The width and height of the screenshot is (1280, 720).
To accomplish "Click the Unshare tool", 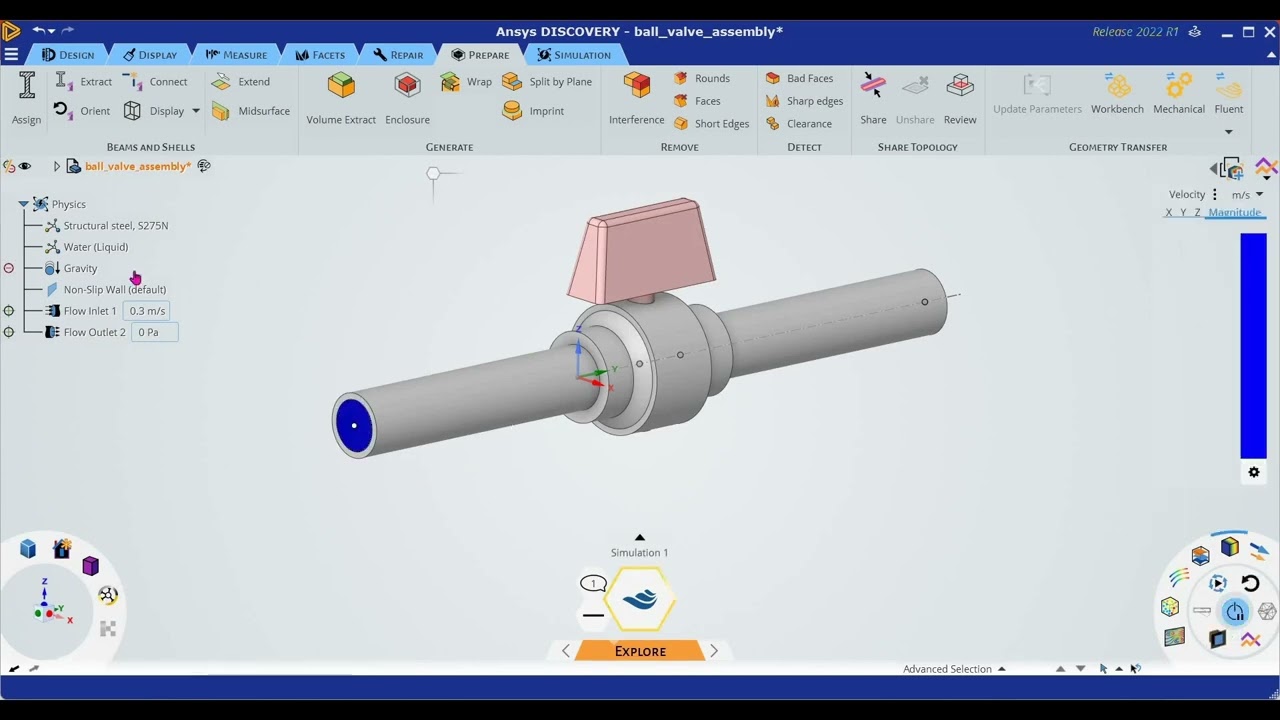I will (x=915, y=98).
